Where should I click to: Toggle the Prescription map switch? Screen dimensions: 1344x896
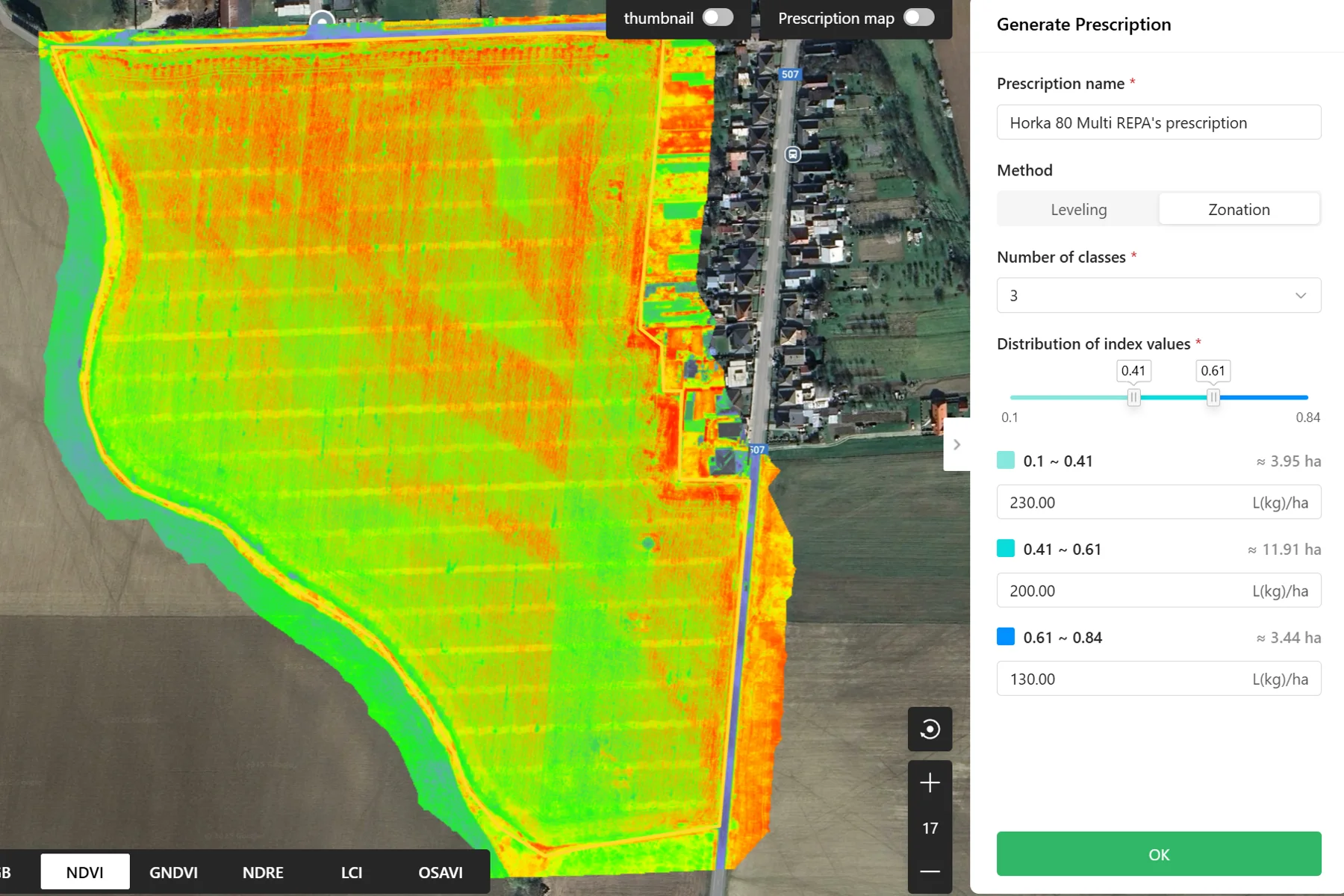[918, 18]
